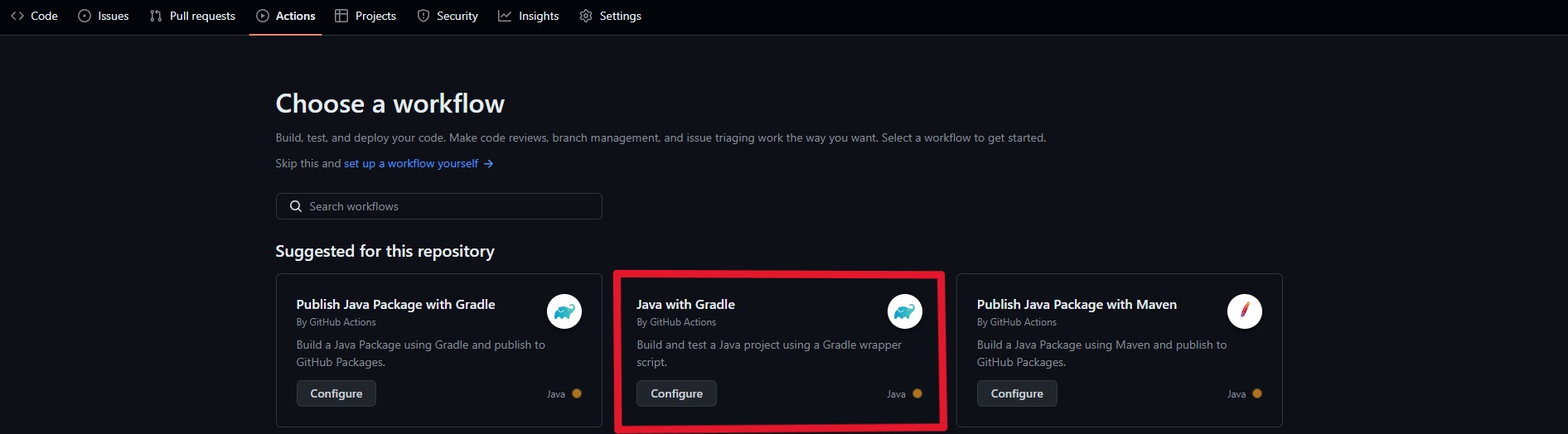The height and width of the screenshot is (434, 1568).
Task: Click the Maven publish description text
Action: click(x=1101, y=354)
